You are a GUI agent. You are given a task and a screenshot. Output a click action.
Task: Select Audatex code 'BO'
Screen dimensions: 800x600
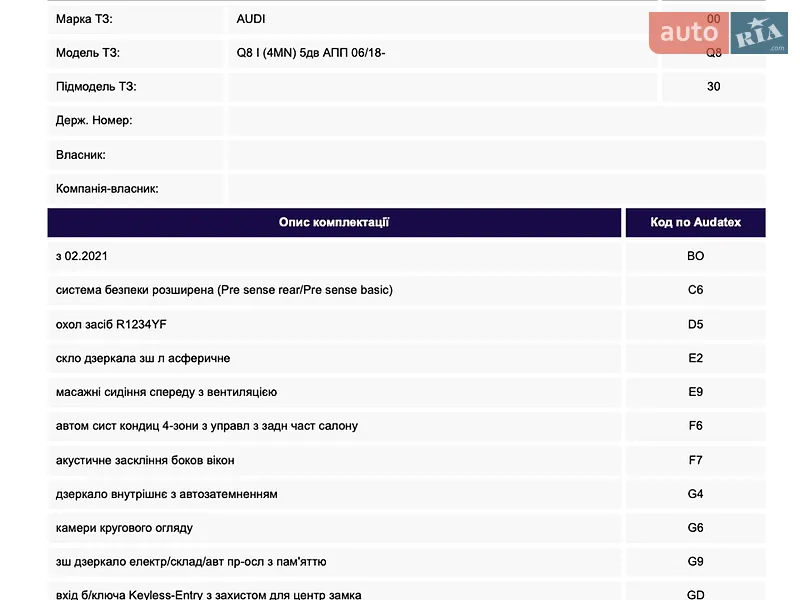pyautogui.click(x=695, y=256)
